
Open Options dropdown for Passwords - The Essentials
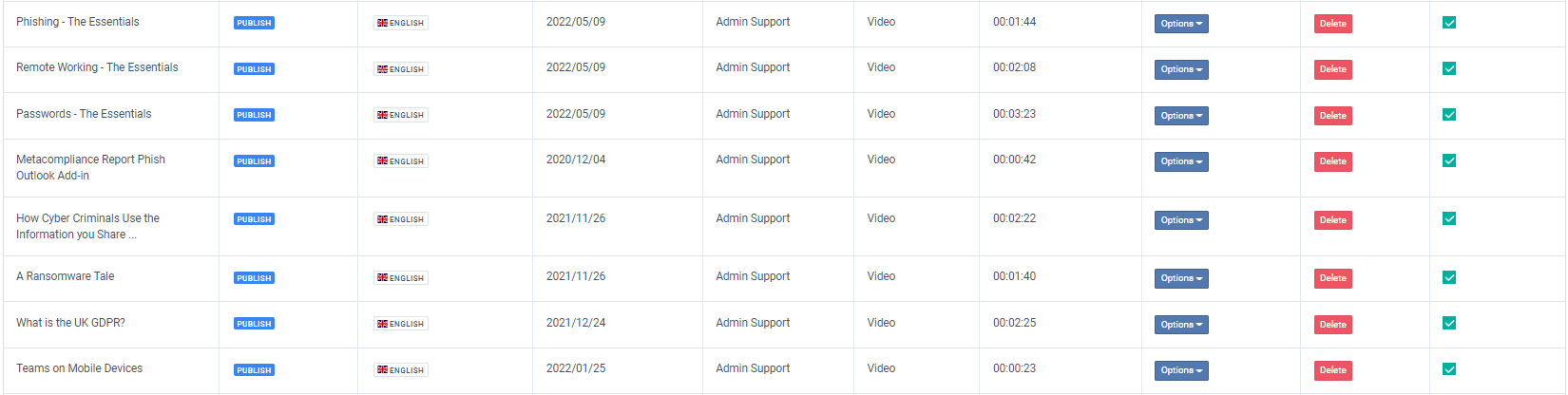(1181, 116)
